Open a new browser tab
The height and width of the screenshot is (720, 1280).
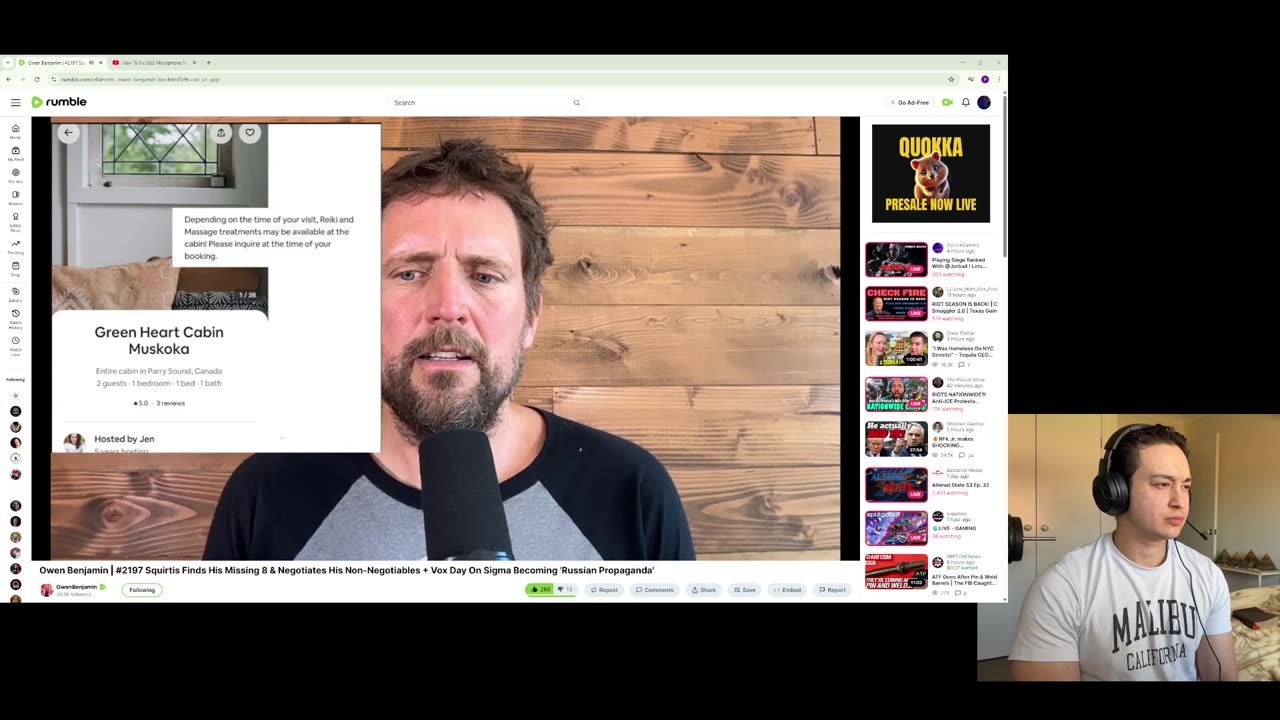pos(208,62)
